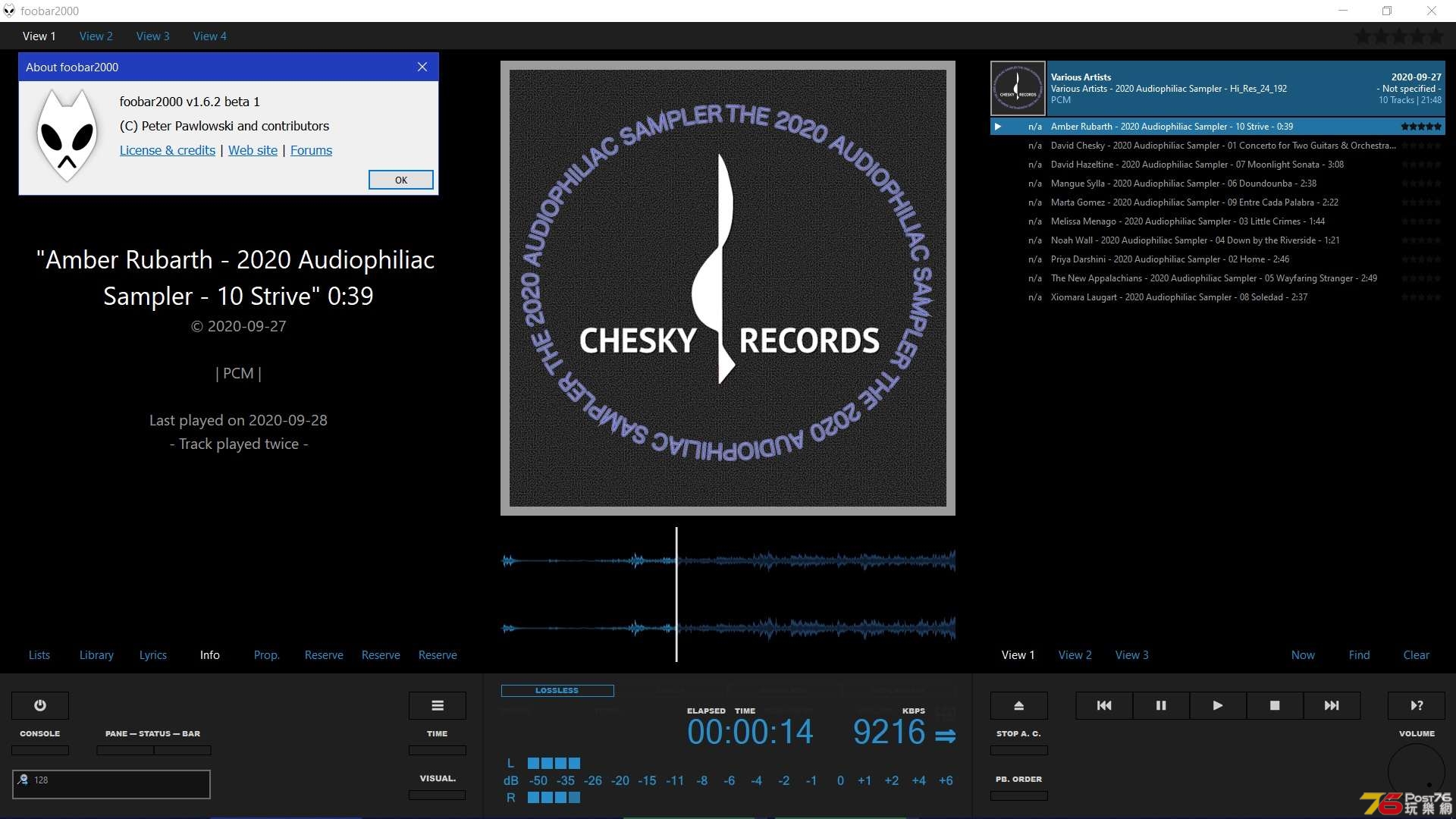Click the search icon in the filter box

pos(24,780)
